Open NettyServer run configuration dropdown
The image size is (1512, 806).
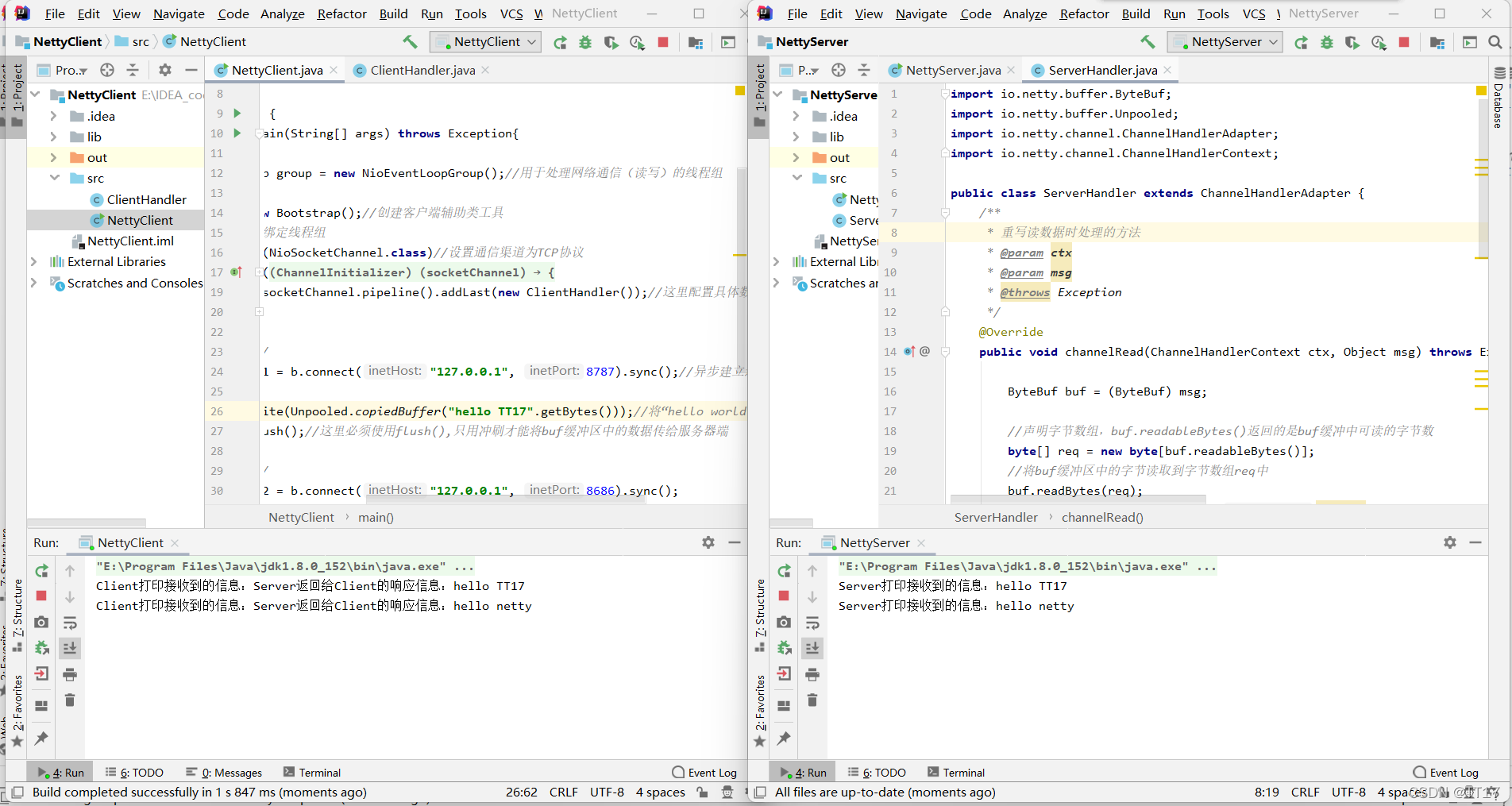point(1225,42)
